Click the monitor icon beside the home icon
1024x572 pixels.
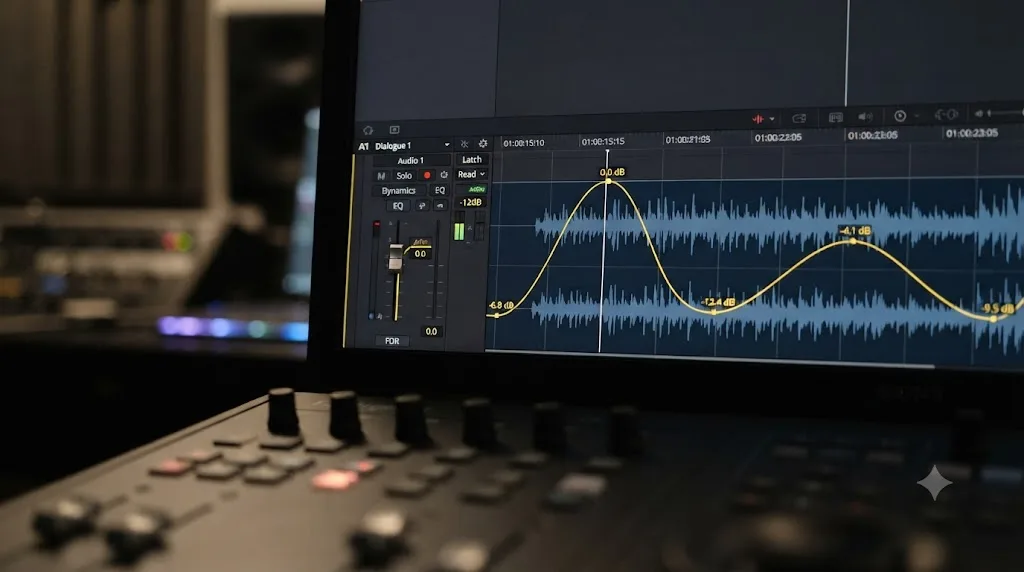pyautogui.click(x=394, y=130)
